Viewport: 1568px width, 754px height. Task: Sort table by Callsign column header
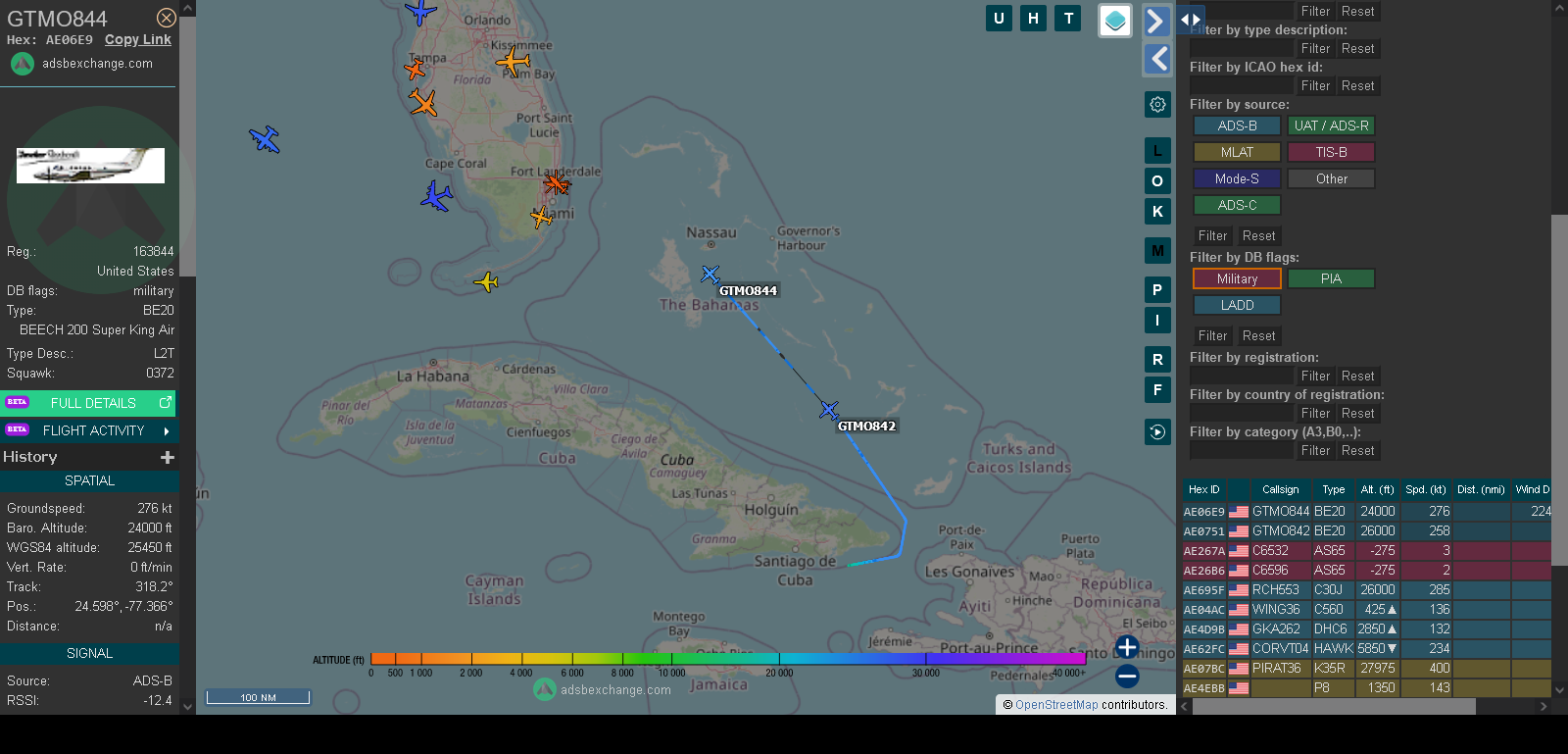(x=1280, y=489)
